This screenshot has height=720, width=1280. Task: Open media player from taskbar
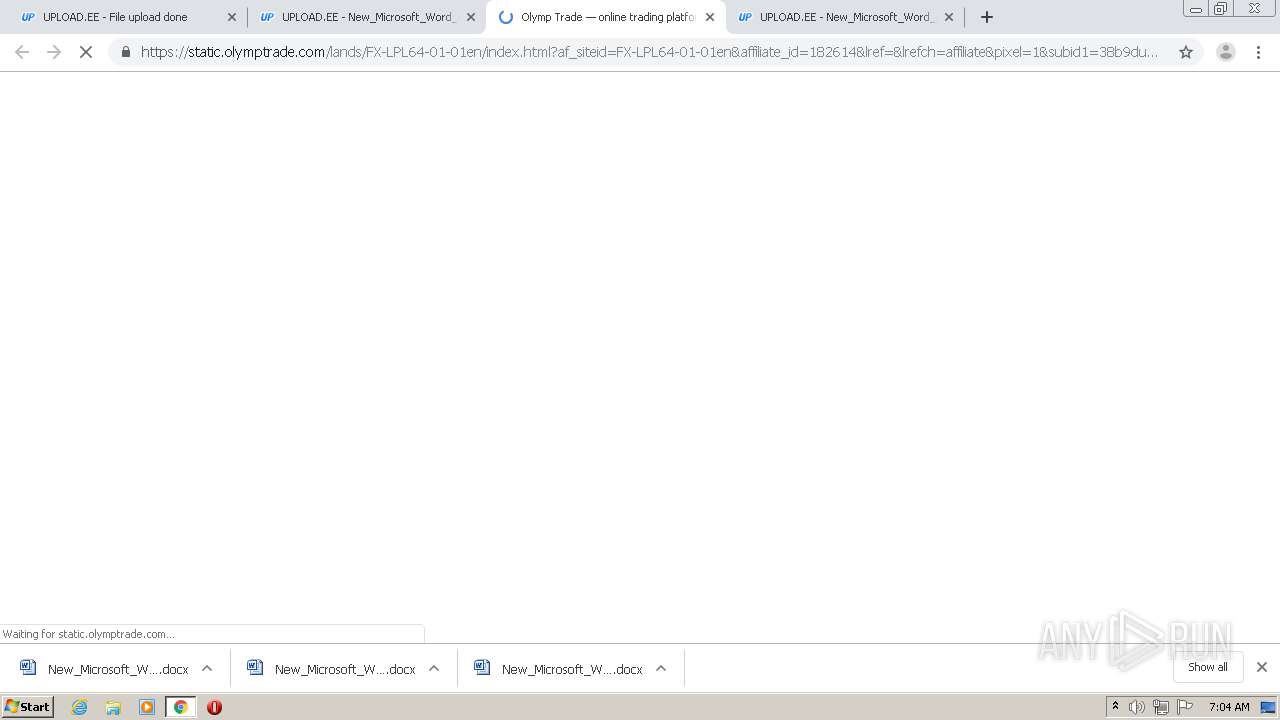147,707
